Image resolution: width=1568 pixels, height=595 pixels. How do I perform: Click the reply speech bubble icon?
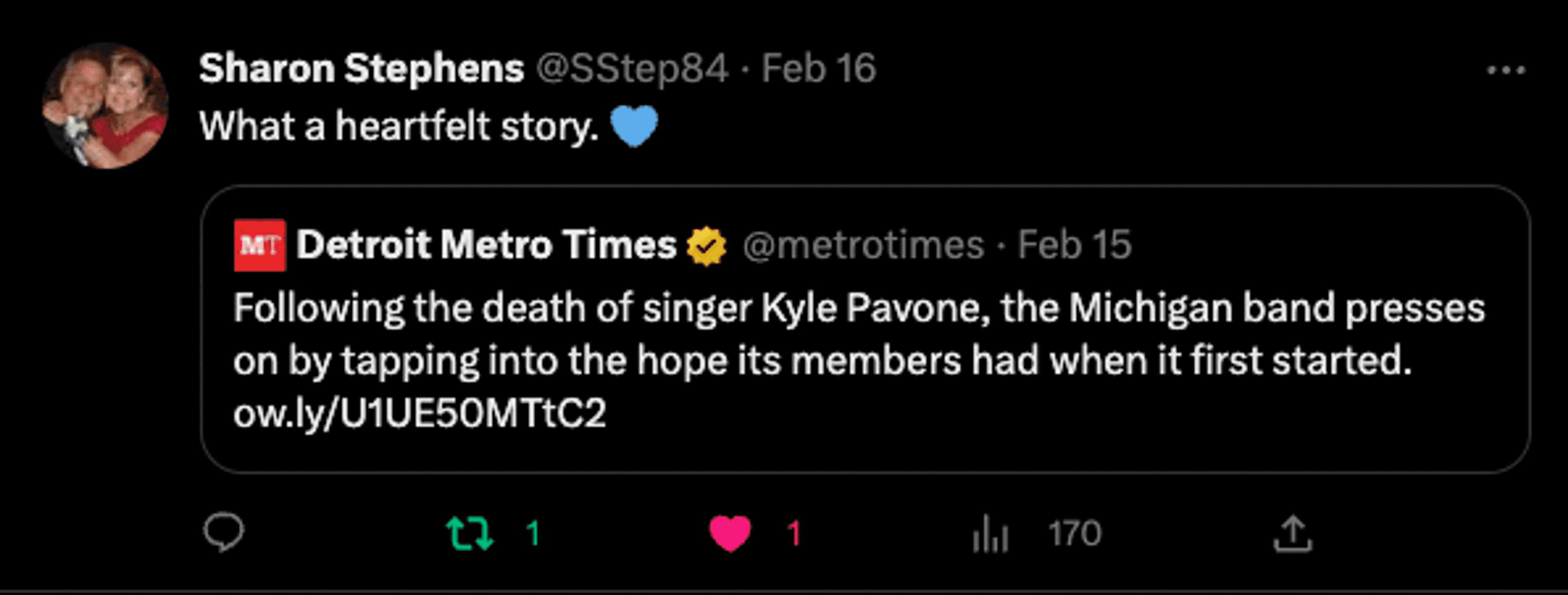coord(223,532)
